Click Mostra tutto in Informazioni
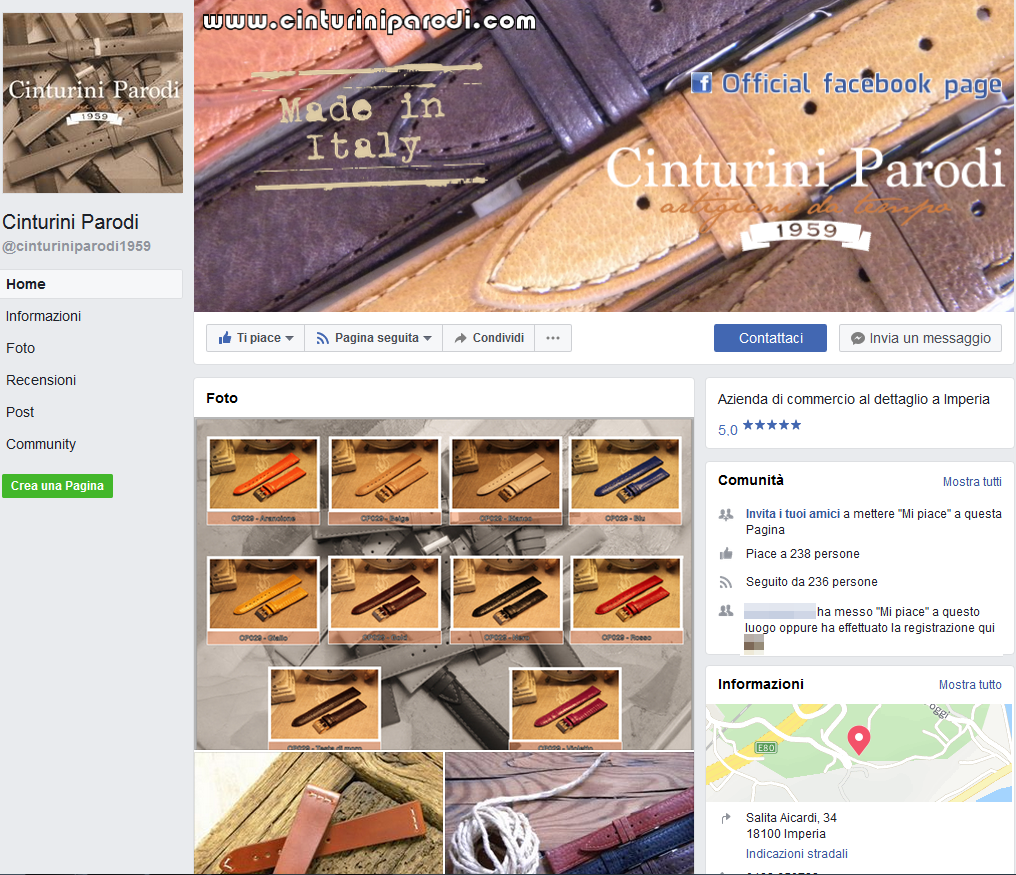Image resolution: width=1016 pixels, height=875 pixels. pos(970,684)
